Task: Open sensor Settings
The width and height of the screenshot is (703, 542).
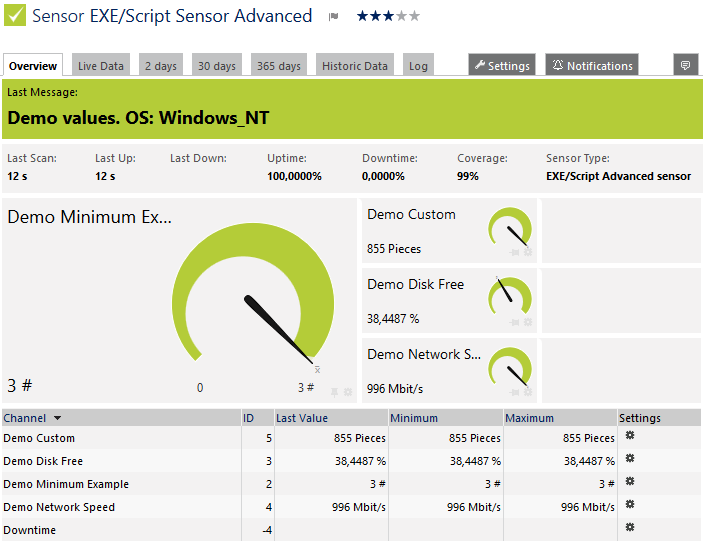Action: (502, 65)
